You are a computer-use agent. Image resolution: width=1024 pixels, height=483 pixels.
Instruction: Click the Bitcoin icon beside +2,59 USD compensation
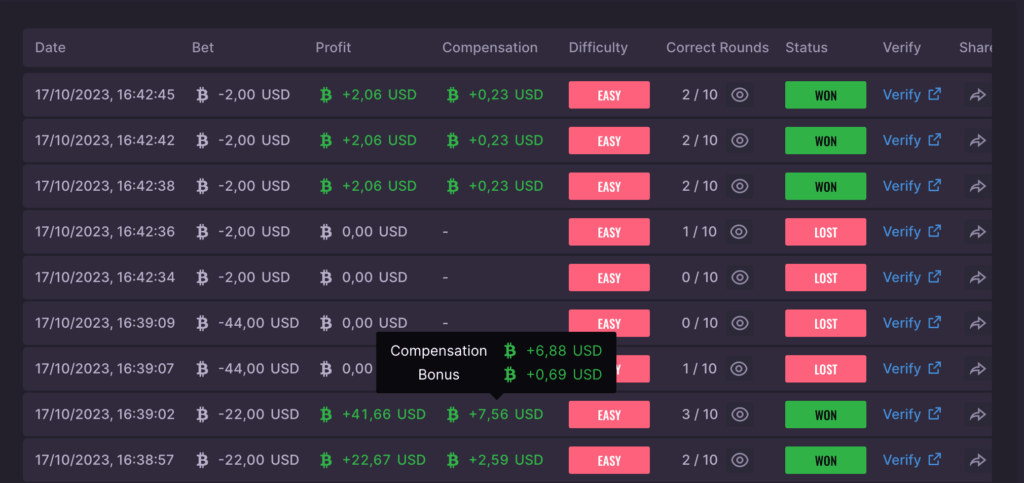click(x=452, y=461)
